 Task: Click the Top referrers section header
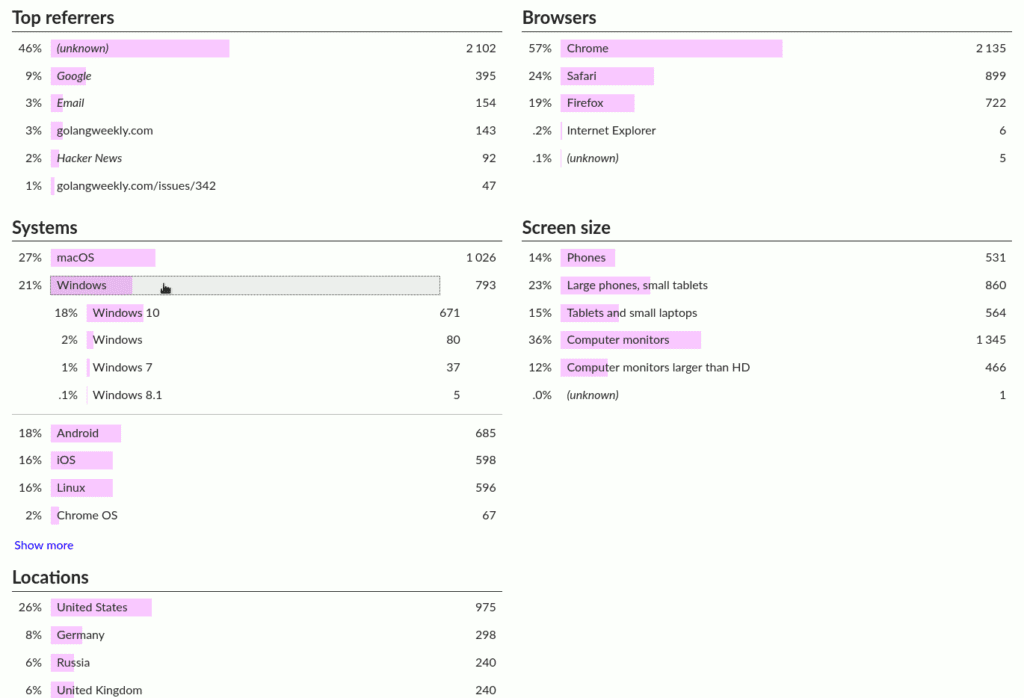pyautogui.click(x=62, y=17)
